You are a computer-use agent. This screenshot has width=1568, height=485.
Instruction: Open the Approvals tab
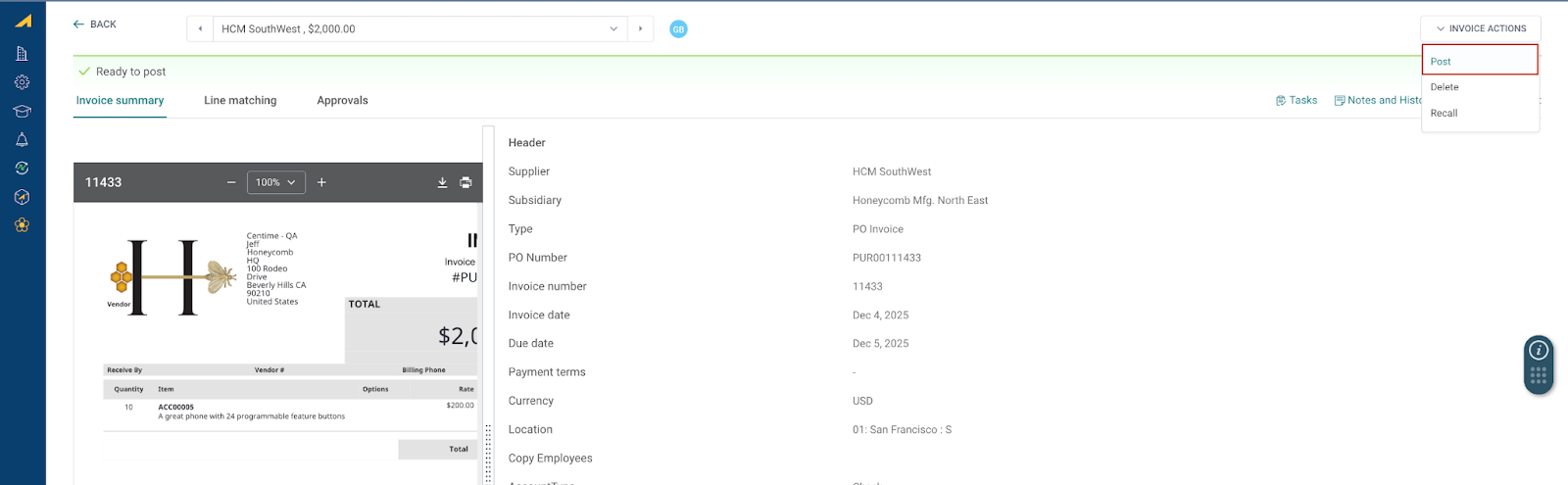(x=342, y=101)
